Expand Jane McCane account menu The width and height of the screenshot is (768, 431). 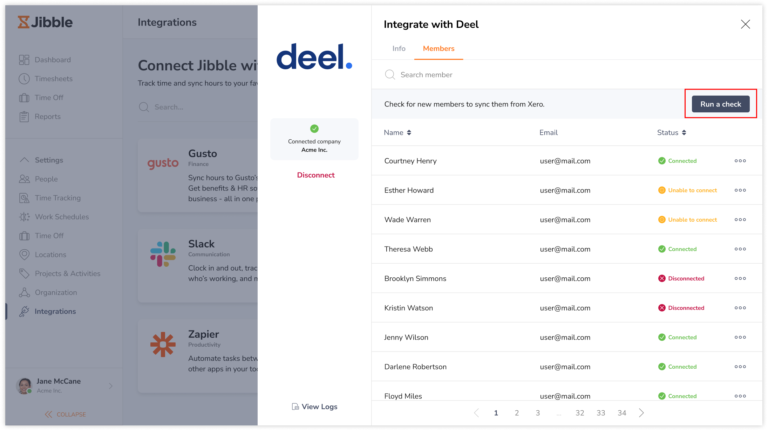pos(110,386)
